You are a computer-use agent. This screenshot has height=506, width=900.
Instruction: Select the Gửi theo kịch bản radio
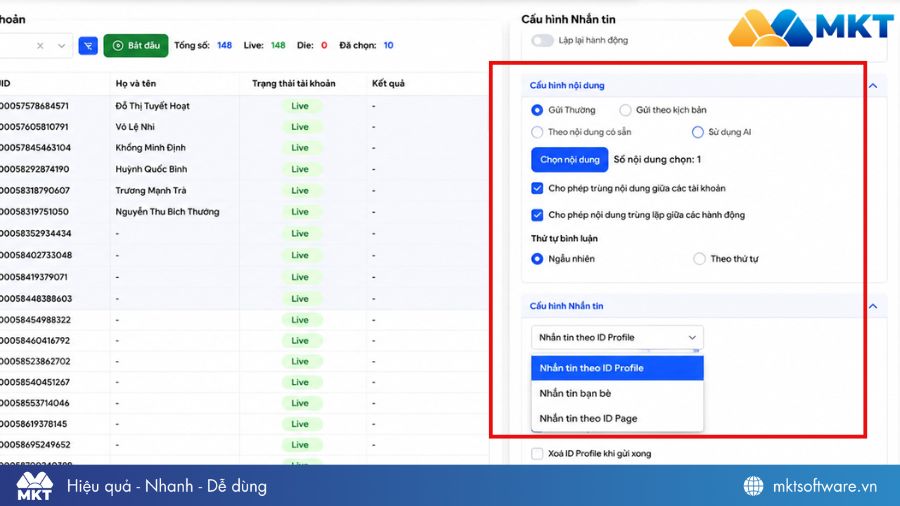coord(625,110)
